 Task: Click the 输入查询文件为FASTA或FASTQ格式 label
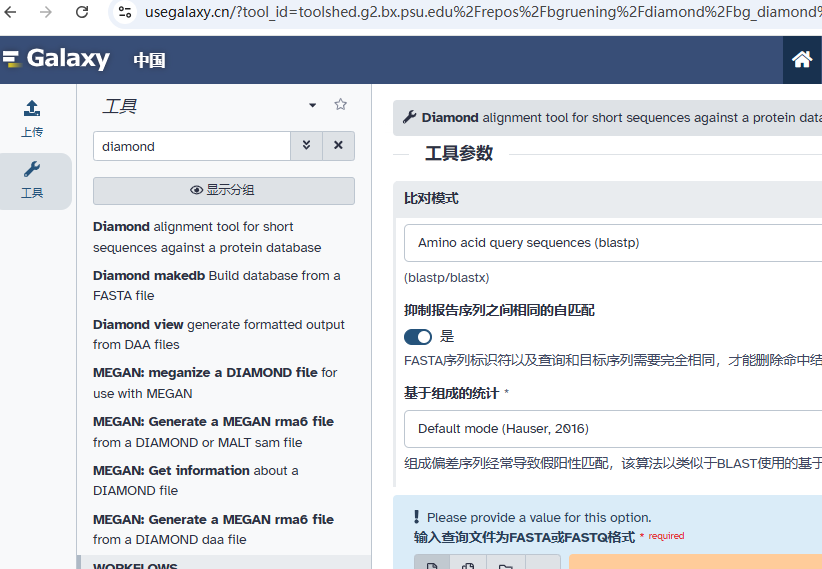524,537
